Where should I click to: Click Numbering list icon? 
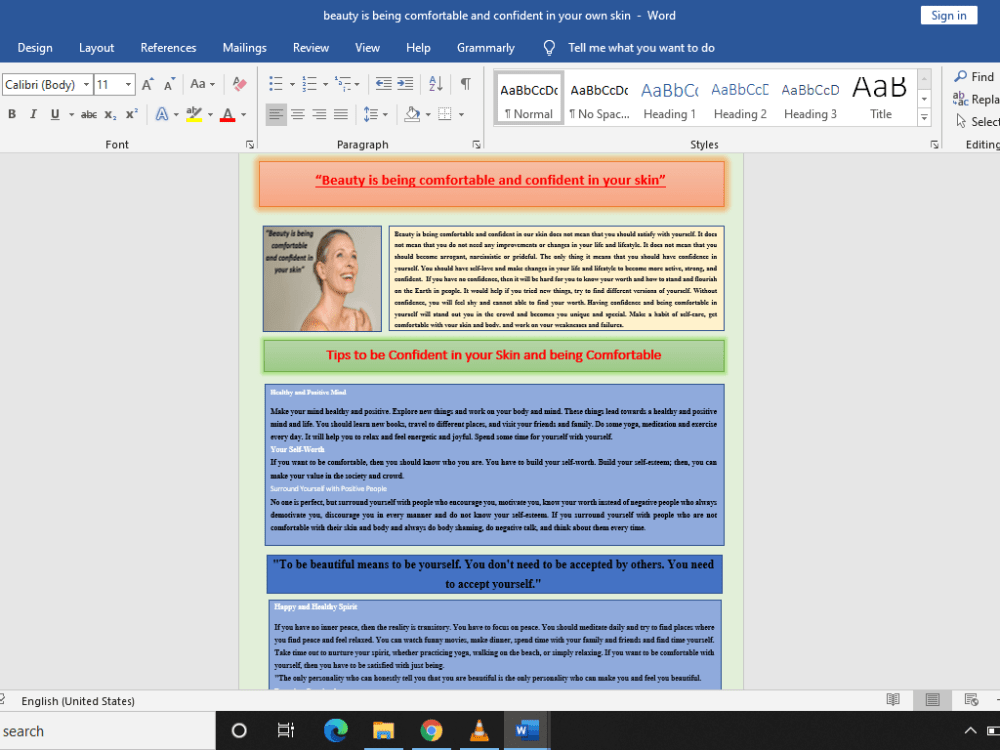[x=309, y=84]
